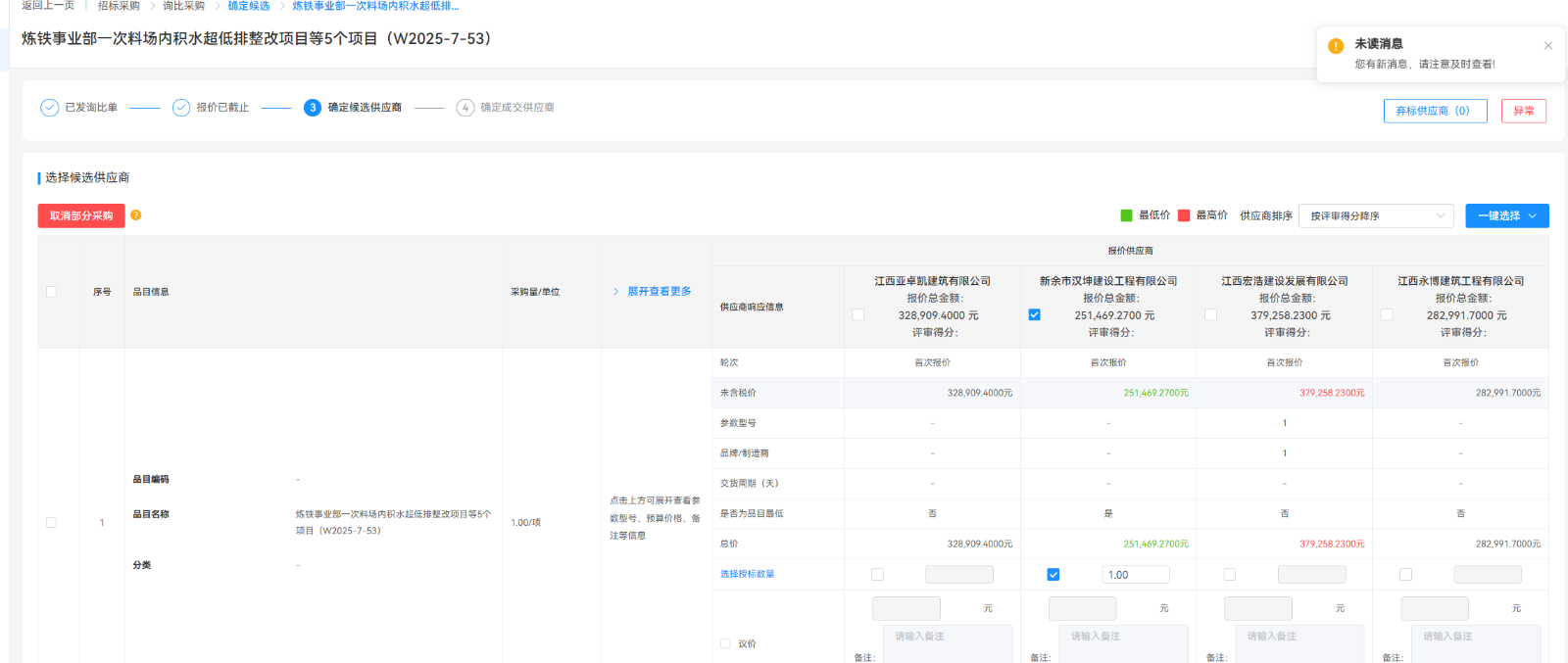Click the 确定成交供应商 step label
This screenshot has width=1568, height=663.
517,108
